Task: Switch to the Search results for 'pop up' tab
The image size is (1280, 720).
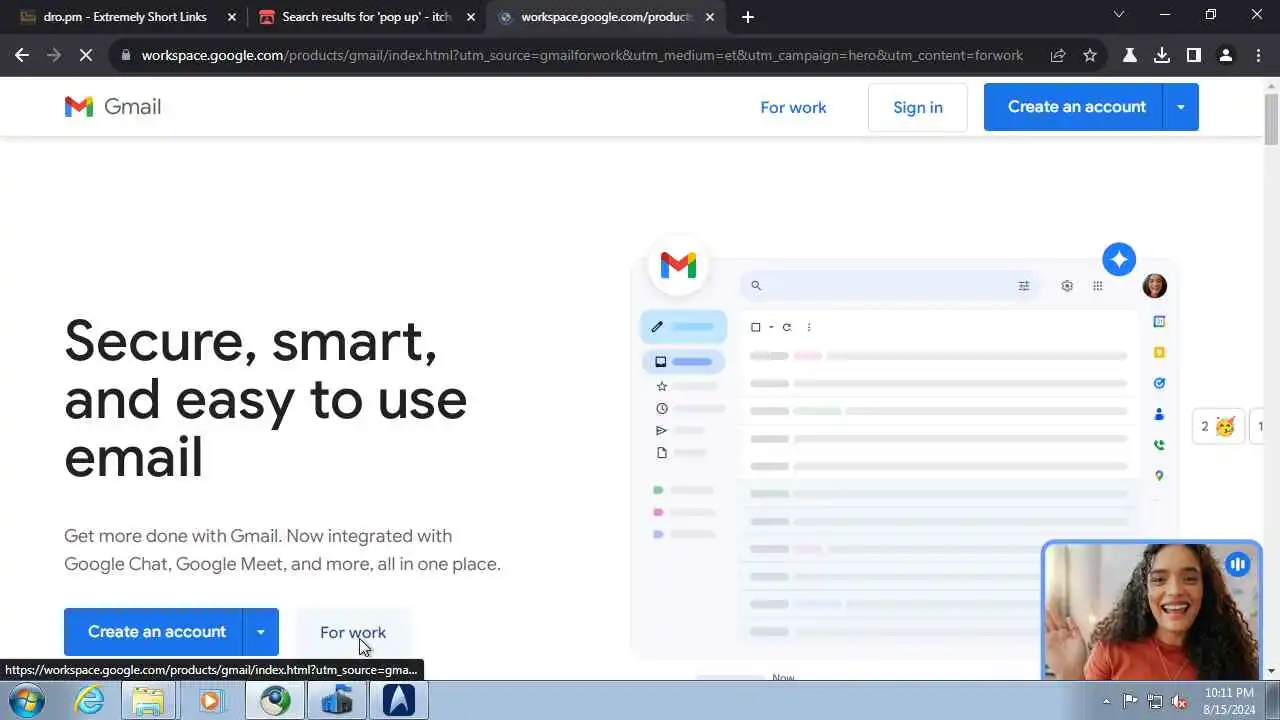Action: point(366,17)
